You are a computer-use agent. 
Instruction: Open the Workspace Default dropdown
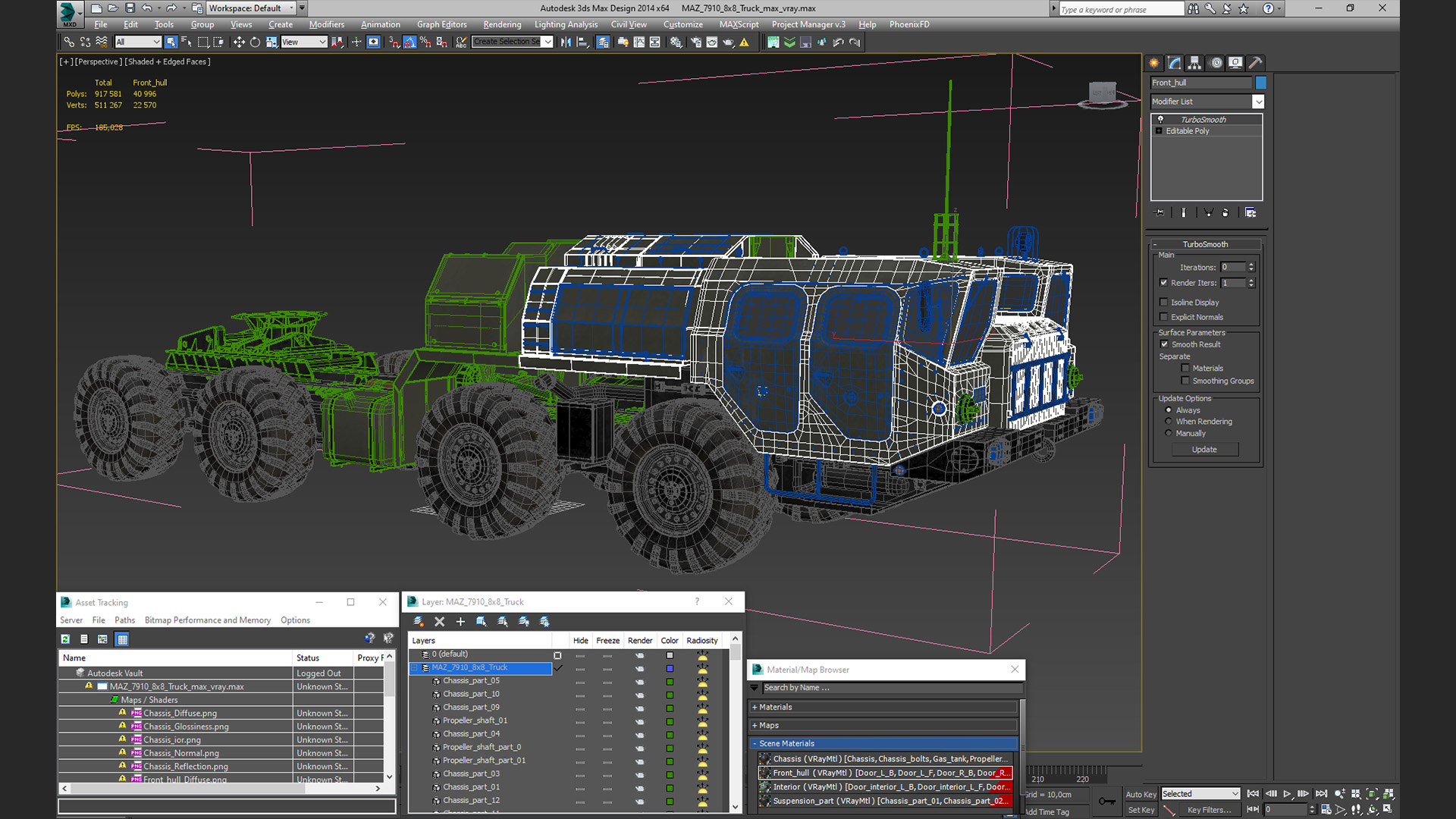point(252,8)
